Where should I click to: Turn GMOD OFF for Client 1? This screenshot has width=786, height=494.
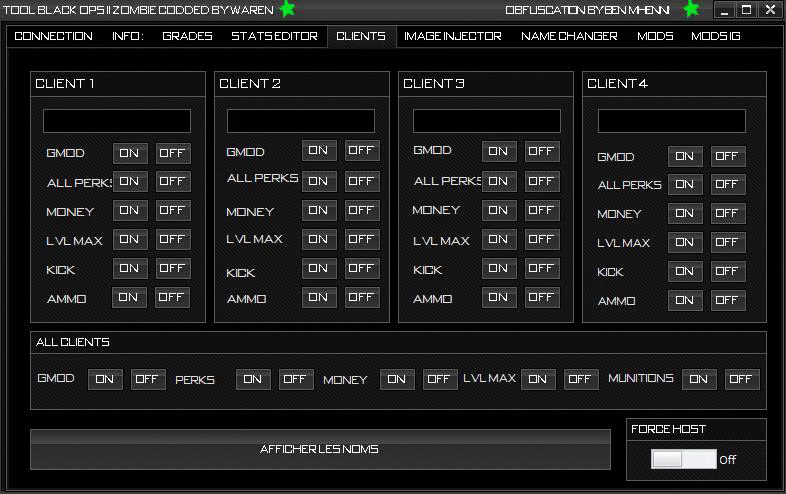pyautogui.click(x=173, y=153)
